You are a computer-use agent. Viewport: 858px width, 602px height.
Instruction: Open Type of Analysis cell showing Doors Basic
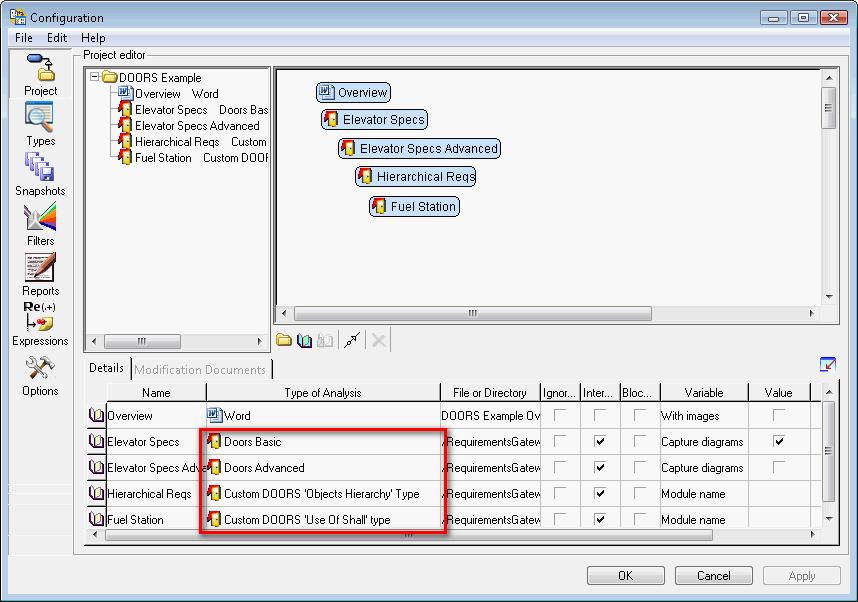(322, 441)
